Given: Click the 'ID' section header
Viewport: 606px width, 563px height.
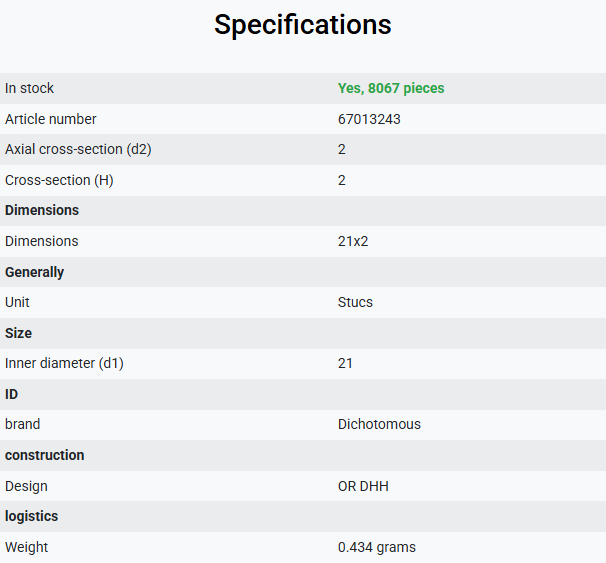Looking at the screenshot, I should click(x=12, y=394).
